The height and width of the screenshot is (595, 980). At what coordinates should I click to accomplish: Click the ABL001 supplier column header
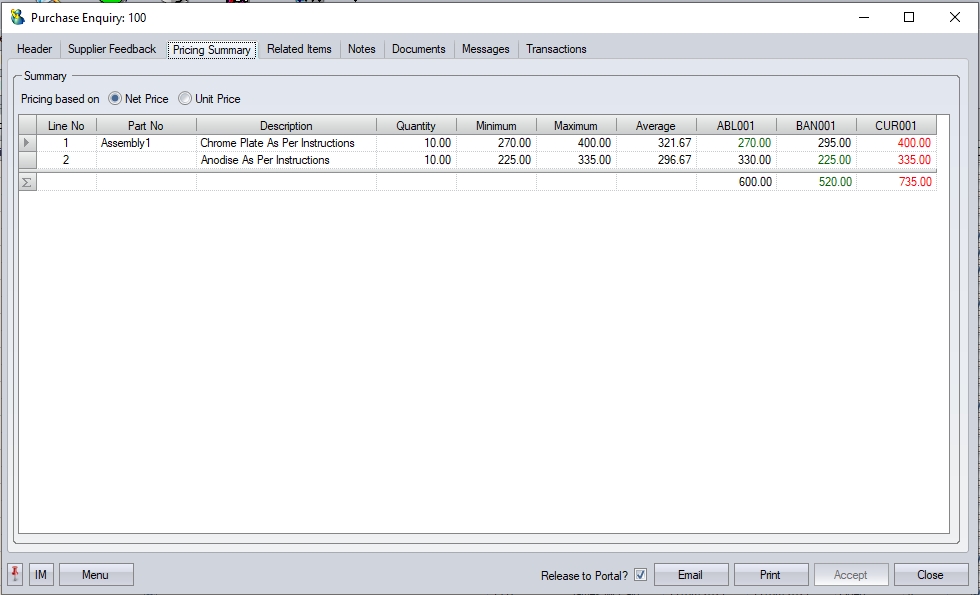point(736,126)
